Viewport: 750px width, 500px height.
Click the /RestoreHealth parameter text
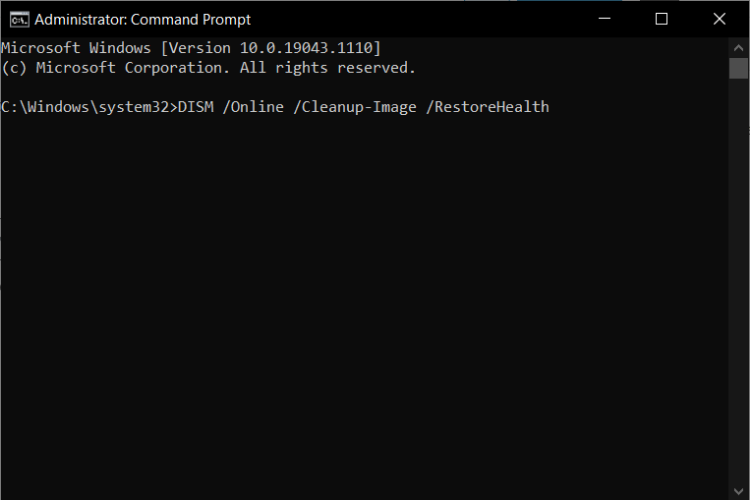click(x=487, y=107)
